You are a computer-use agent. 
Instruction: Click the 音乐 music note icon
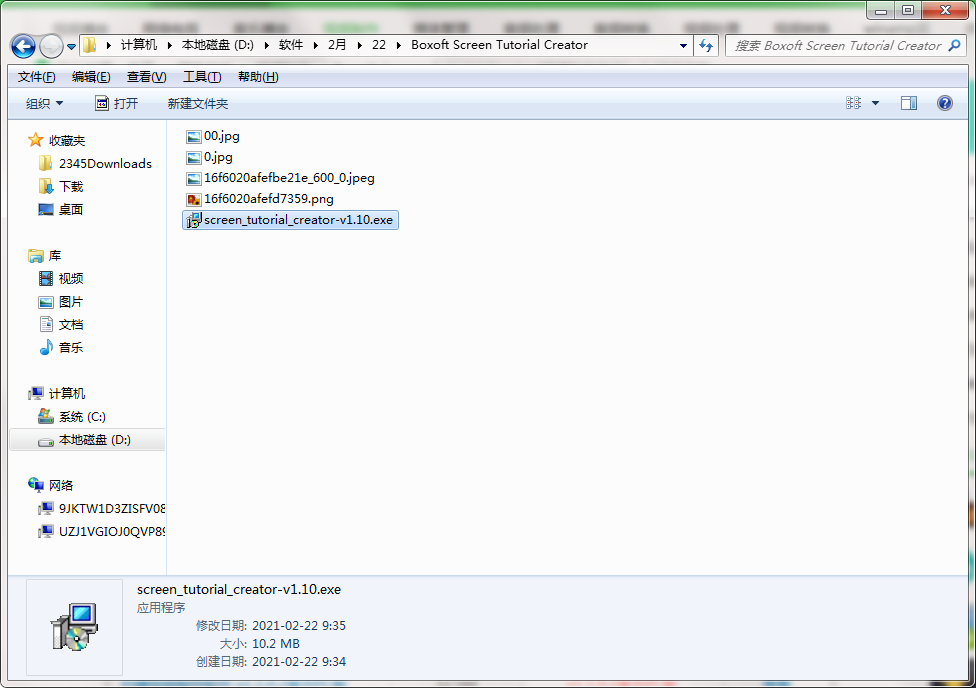(45, 347)
